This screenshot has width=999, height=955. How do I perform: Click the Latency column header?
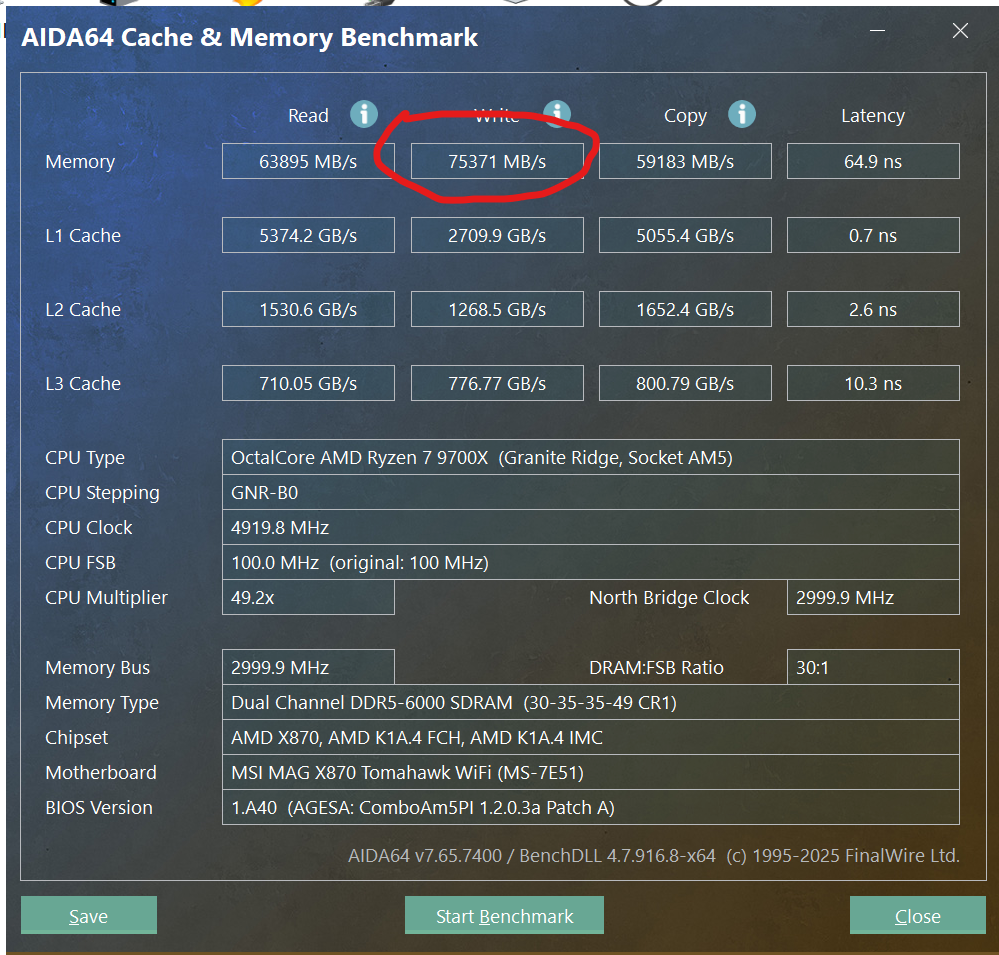coord(873,115)
